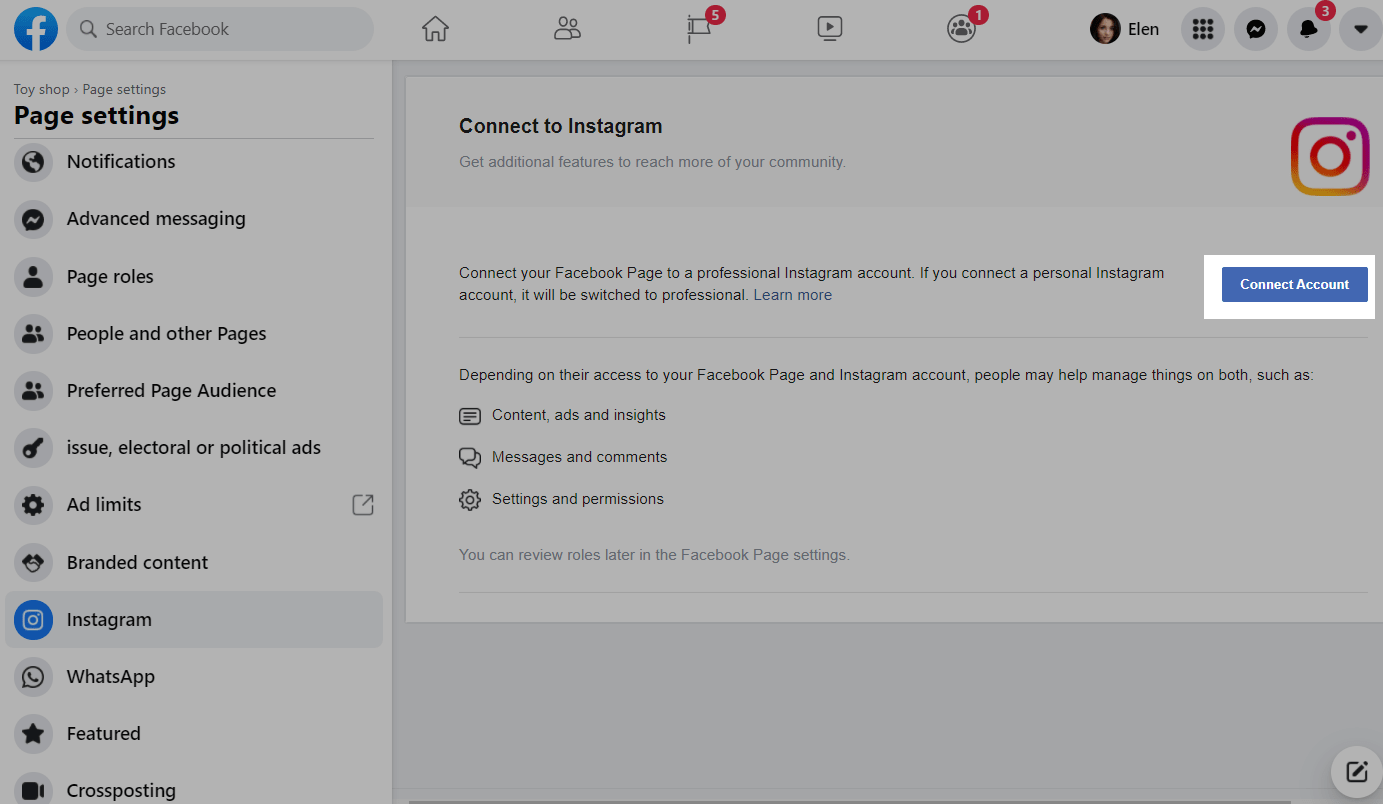Open Branded content settings
This screenshot has height=804, width=1383.
click(194, 563)
